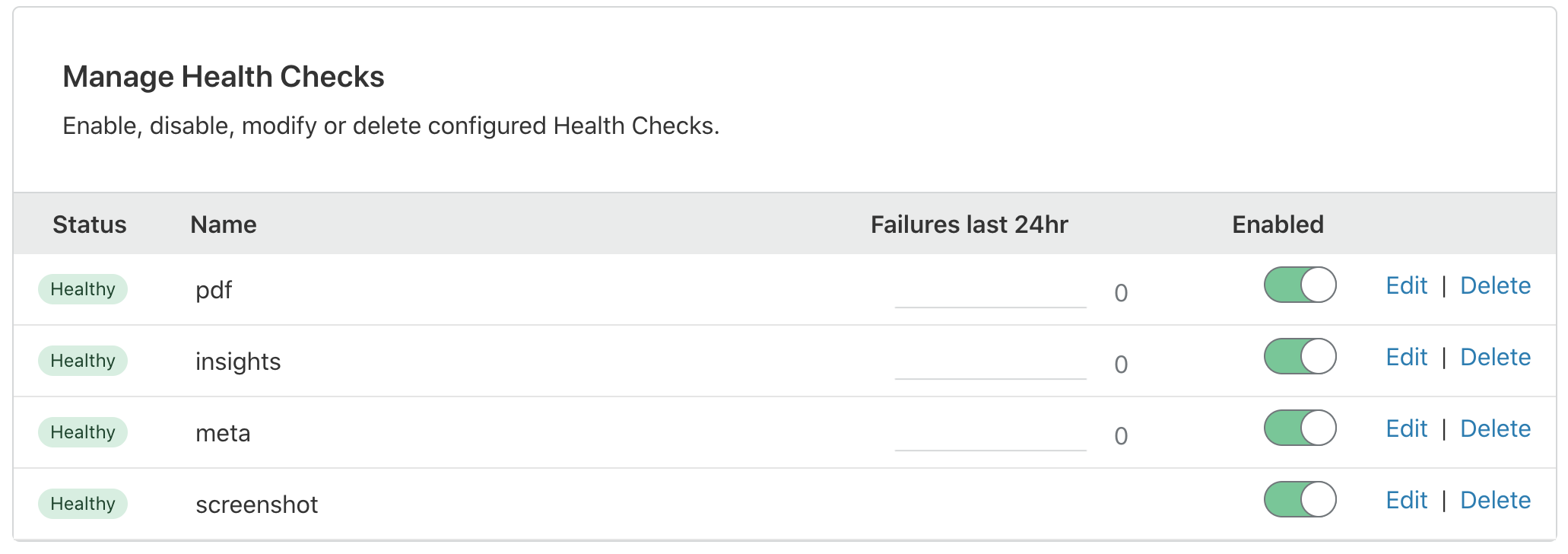1568x554 pixels.
Task: Click the Name column header
Action: [224, 224]
